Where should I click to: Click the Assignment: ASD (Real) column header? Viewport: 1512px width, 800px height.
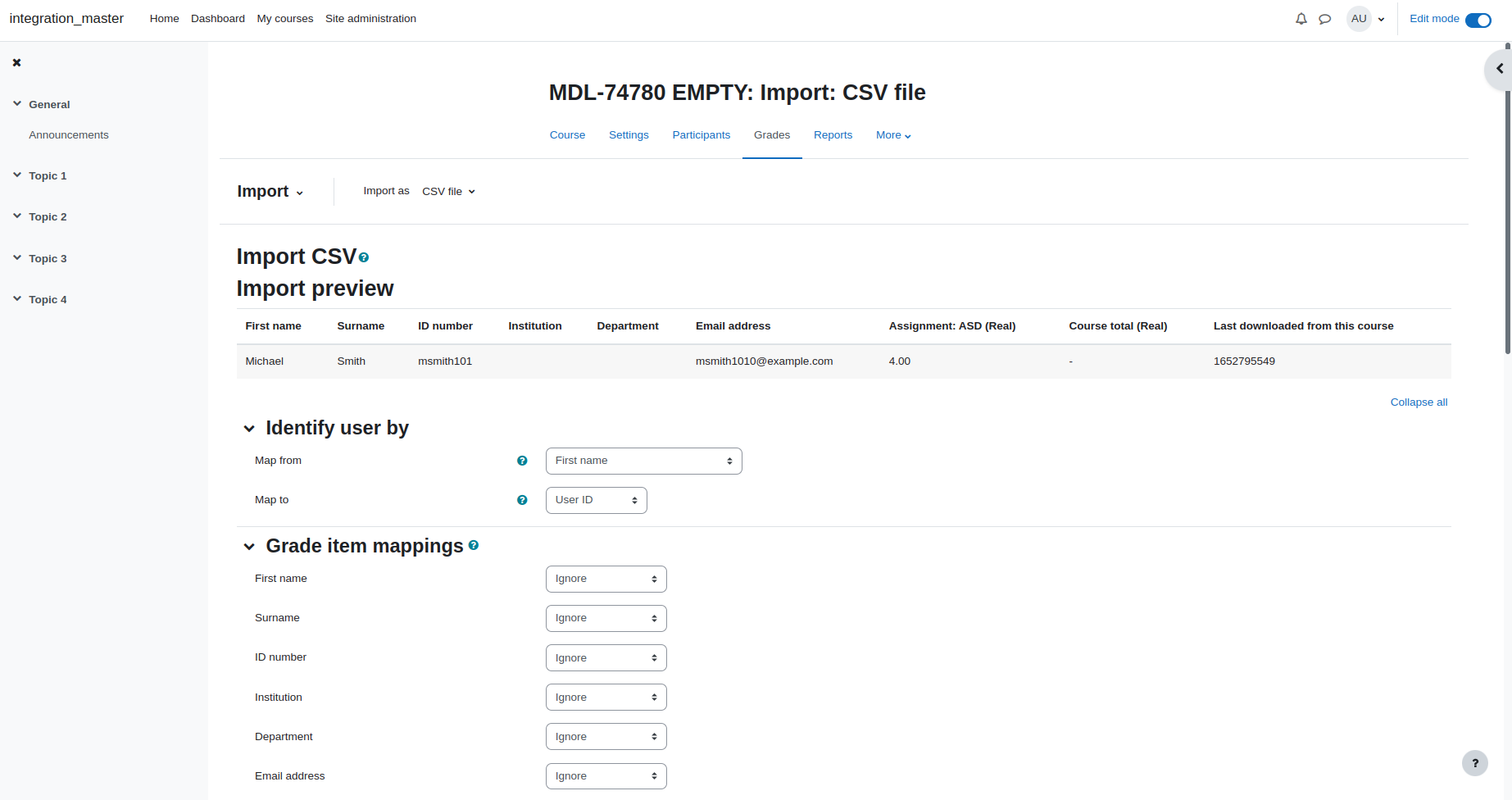pyautogui.click(x=952, y=326)
